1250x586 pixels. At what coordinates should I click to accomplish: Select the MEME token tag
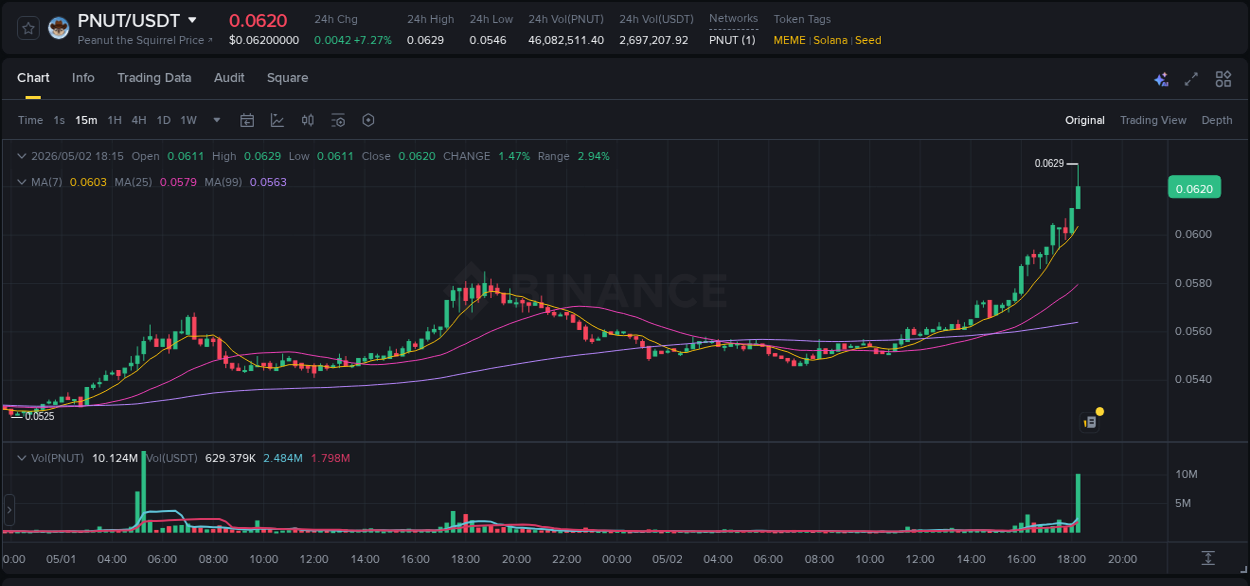point(790,40)
